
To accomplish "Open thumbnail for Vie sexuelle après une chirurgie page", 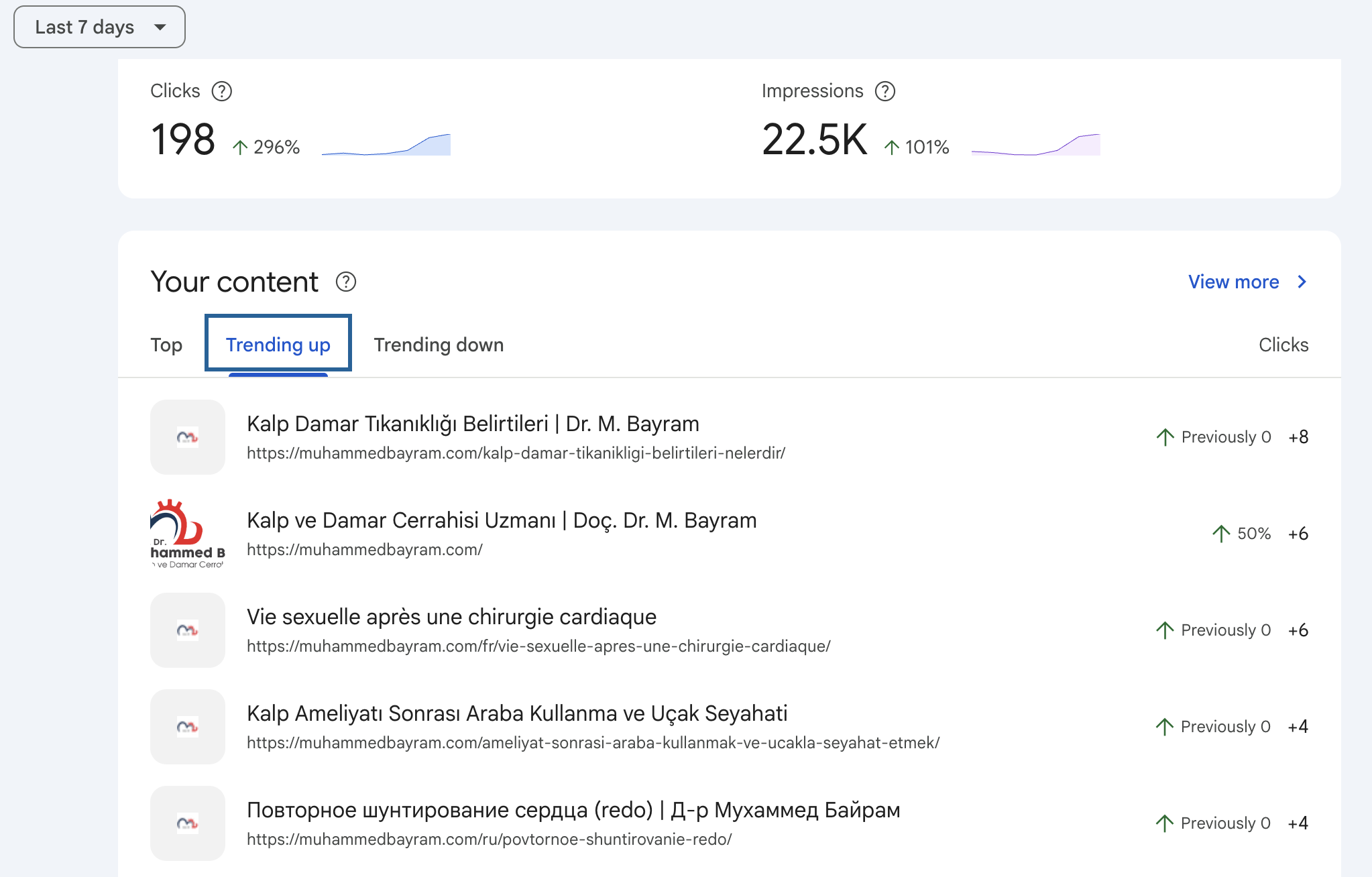I will point(188,630).
